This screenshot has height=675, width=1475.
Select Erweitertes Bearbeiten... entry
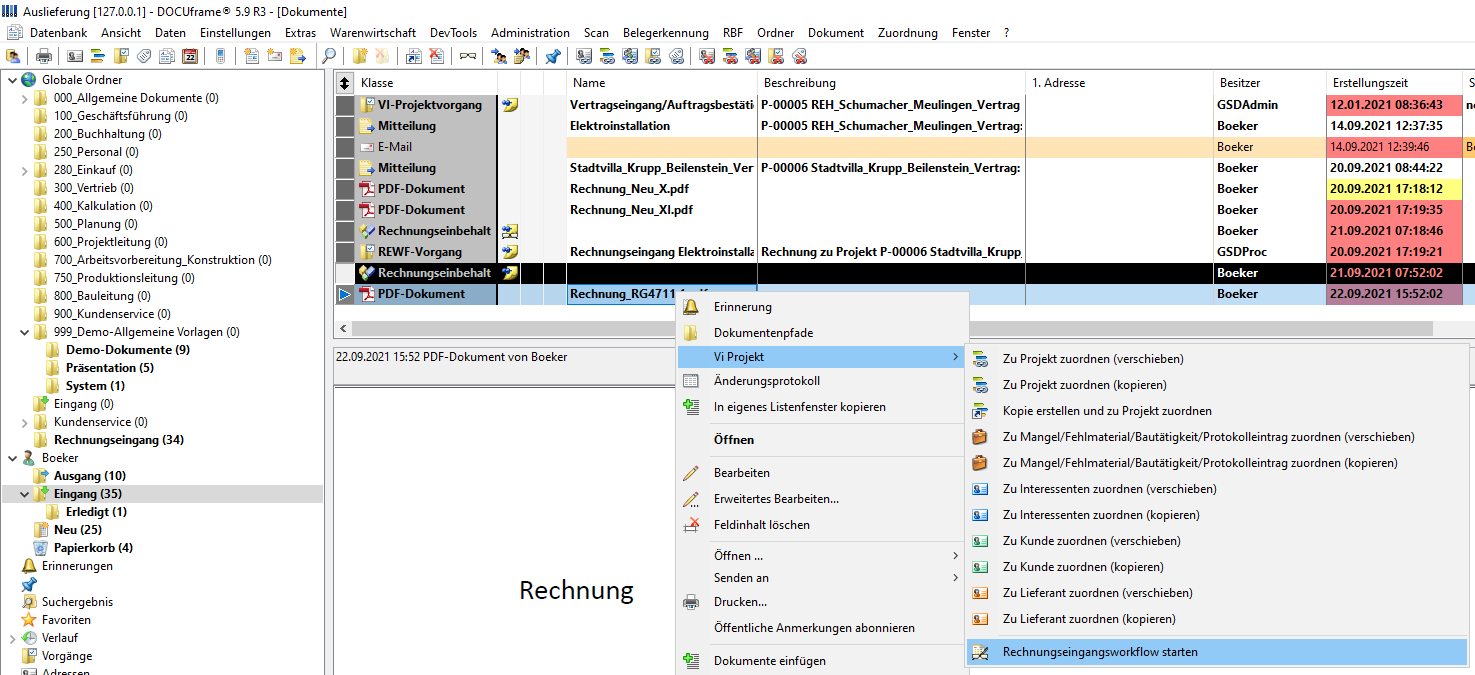[x=823, y=499]
